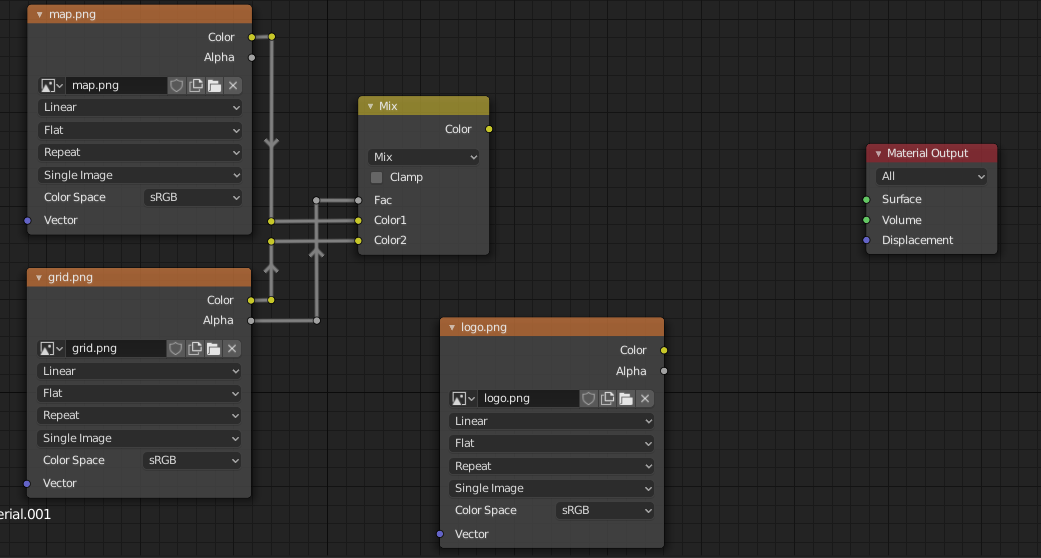
Task: Click Color output socket of grid.png node
Action: (251, 300)
